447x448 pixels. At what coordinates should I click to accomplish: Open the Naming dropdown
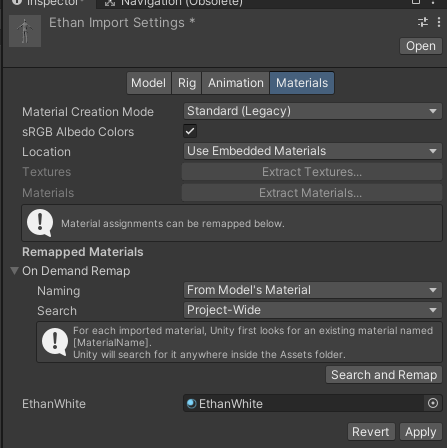[x=313, y=290]
